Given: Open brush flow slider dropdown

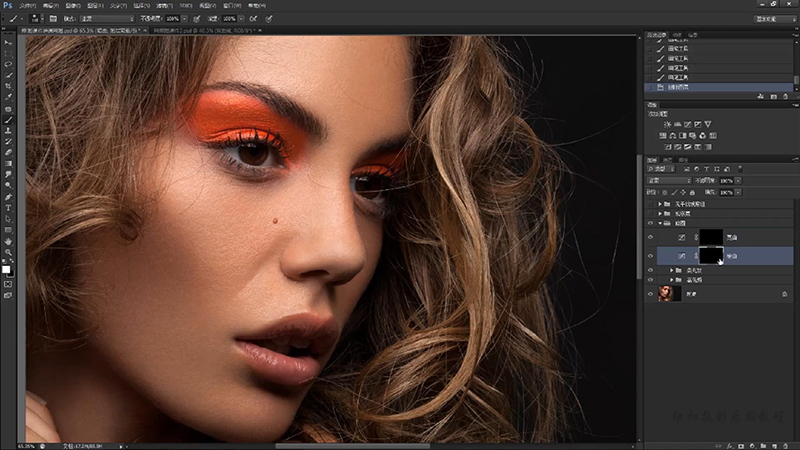Looking at the screenshot, I should 241,19.
